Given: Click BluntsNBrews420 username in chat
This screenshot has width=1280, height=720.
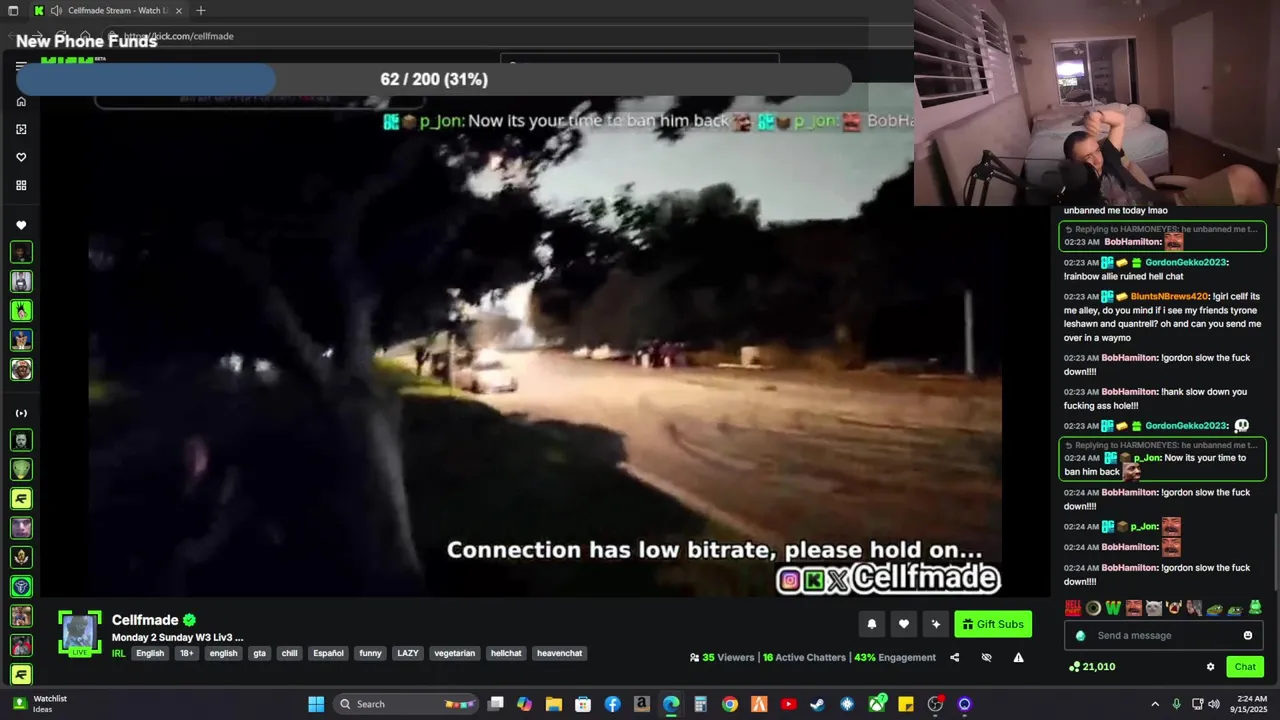Looking at the screenshot, I should pyautogui.click(x=1169, y=297).
